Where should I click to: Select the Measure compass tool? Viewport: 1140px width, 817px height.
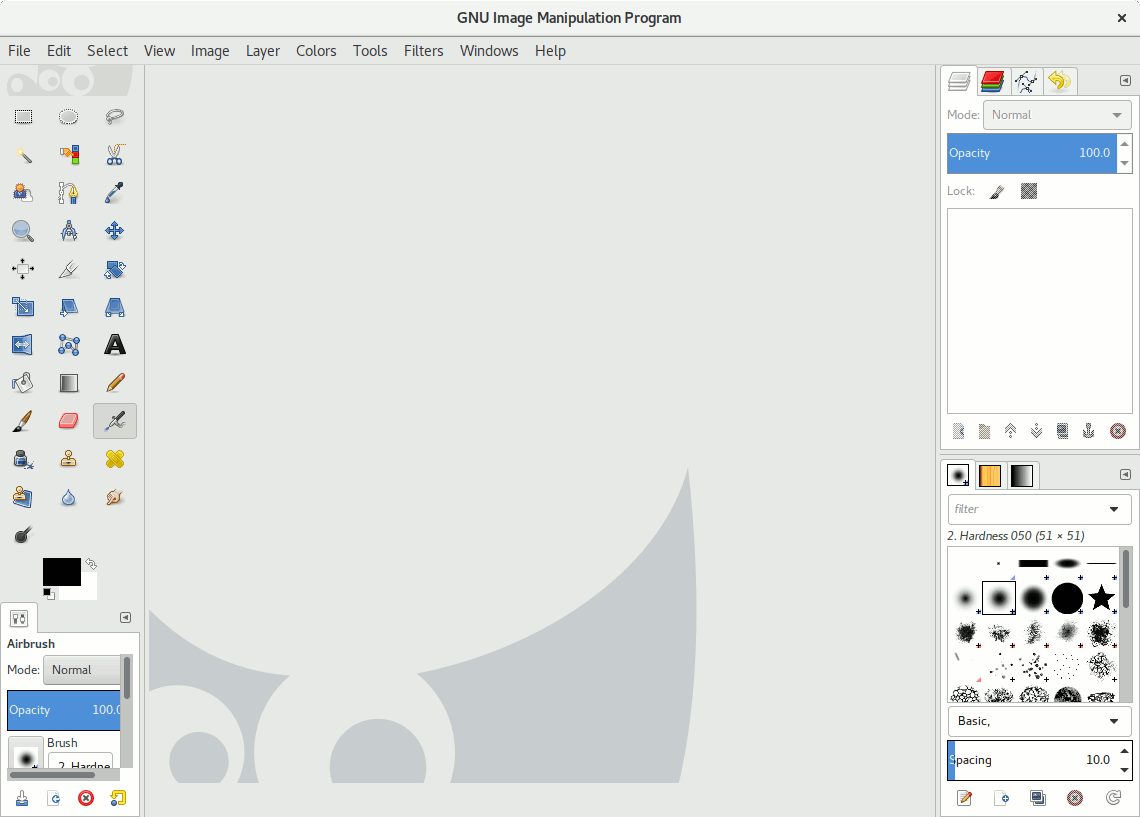(x=68, y=231)
